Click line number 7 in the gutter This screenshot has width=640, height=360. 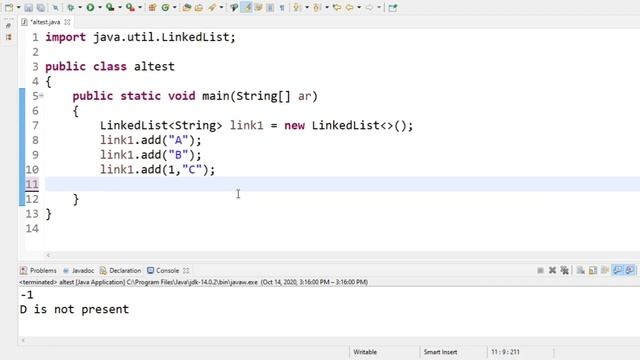point(35,125)
